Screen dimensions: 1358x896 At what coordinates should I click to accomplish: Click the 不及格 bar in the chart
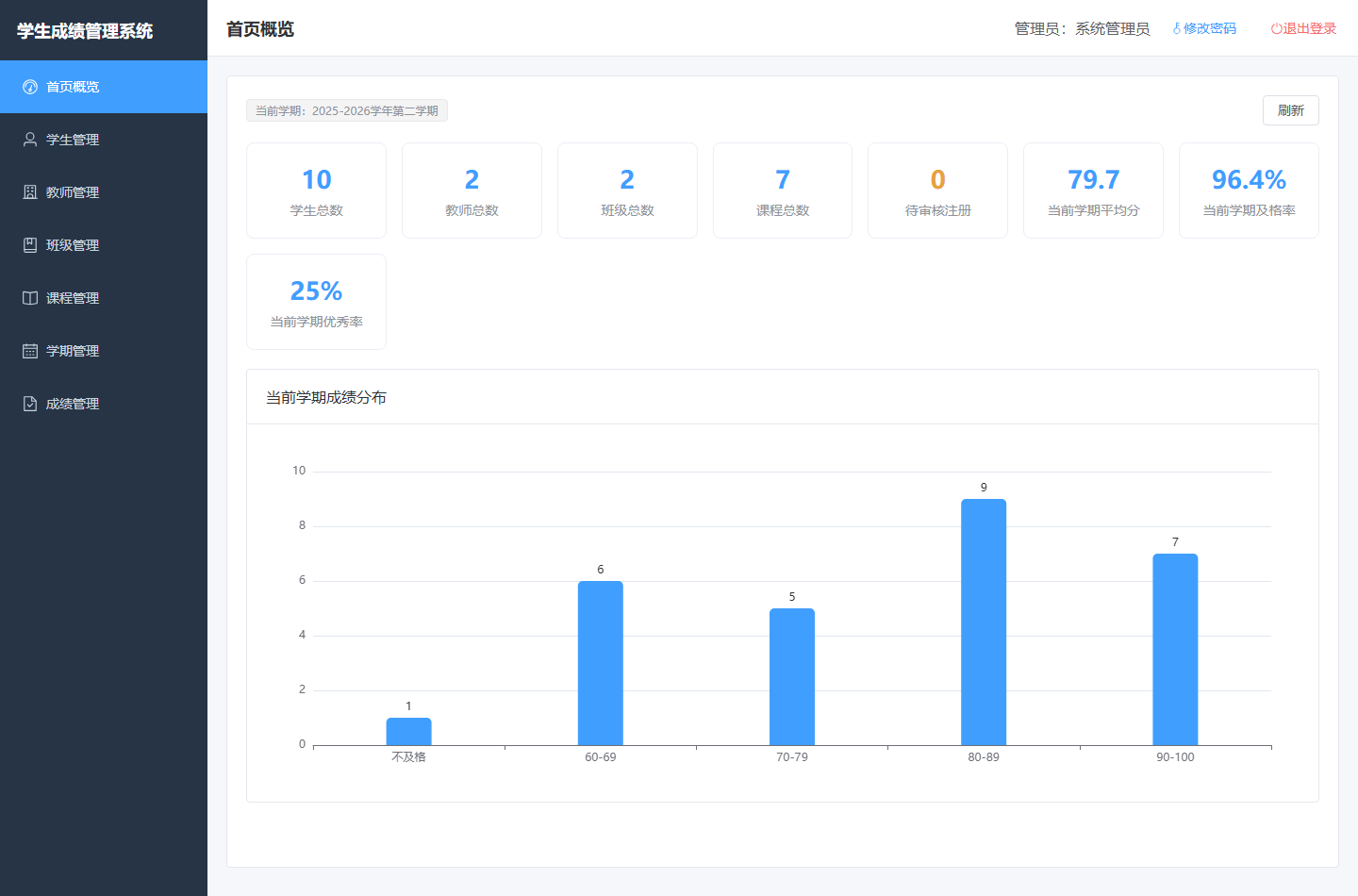(408, 732)
